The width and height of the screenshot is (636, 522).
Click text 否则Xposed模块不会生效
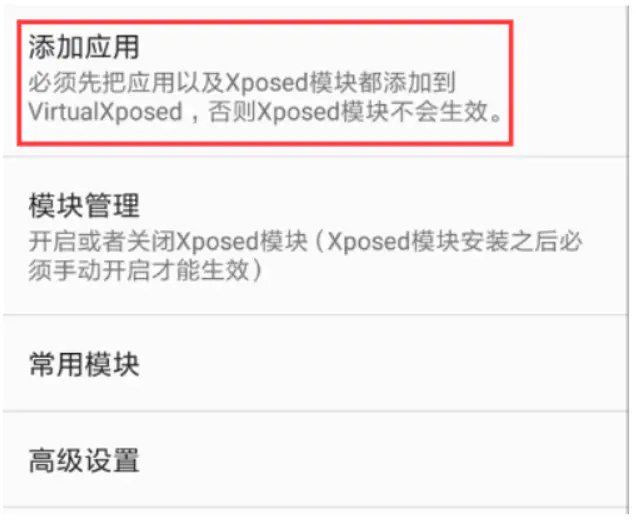coord(348,112)
